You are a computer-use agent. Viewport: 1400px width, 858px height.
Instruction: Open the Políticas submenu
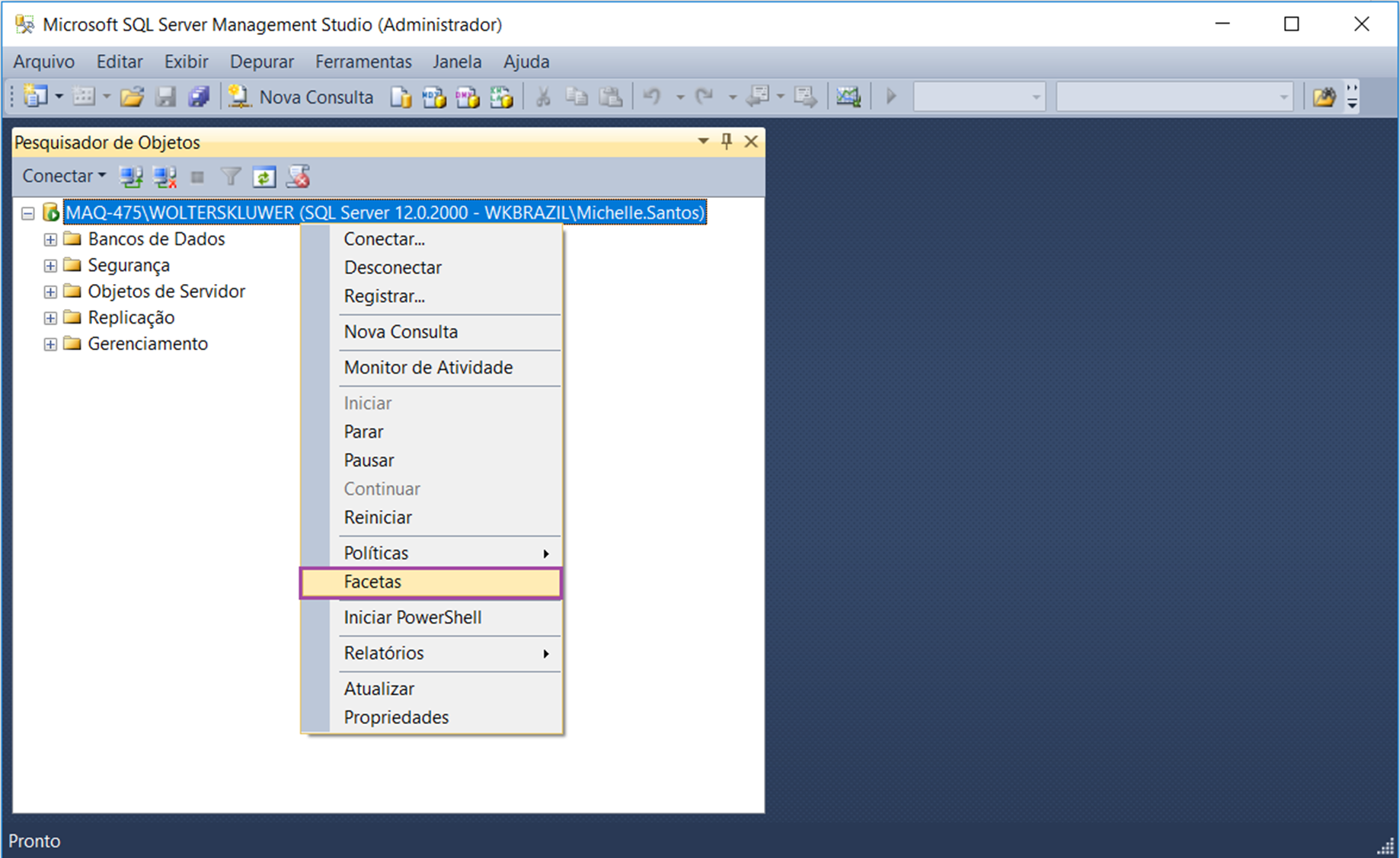coord(431,553)
